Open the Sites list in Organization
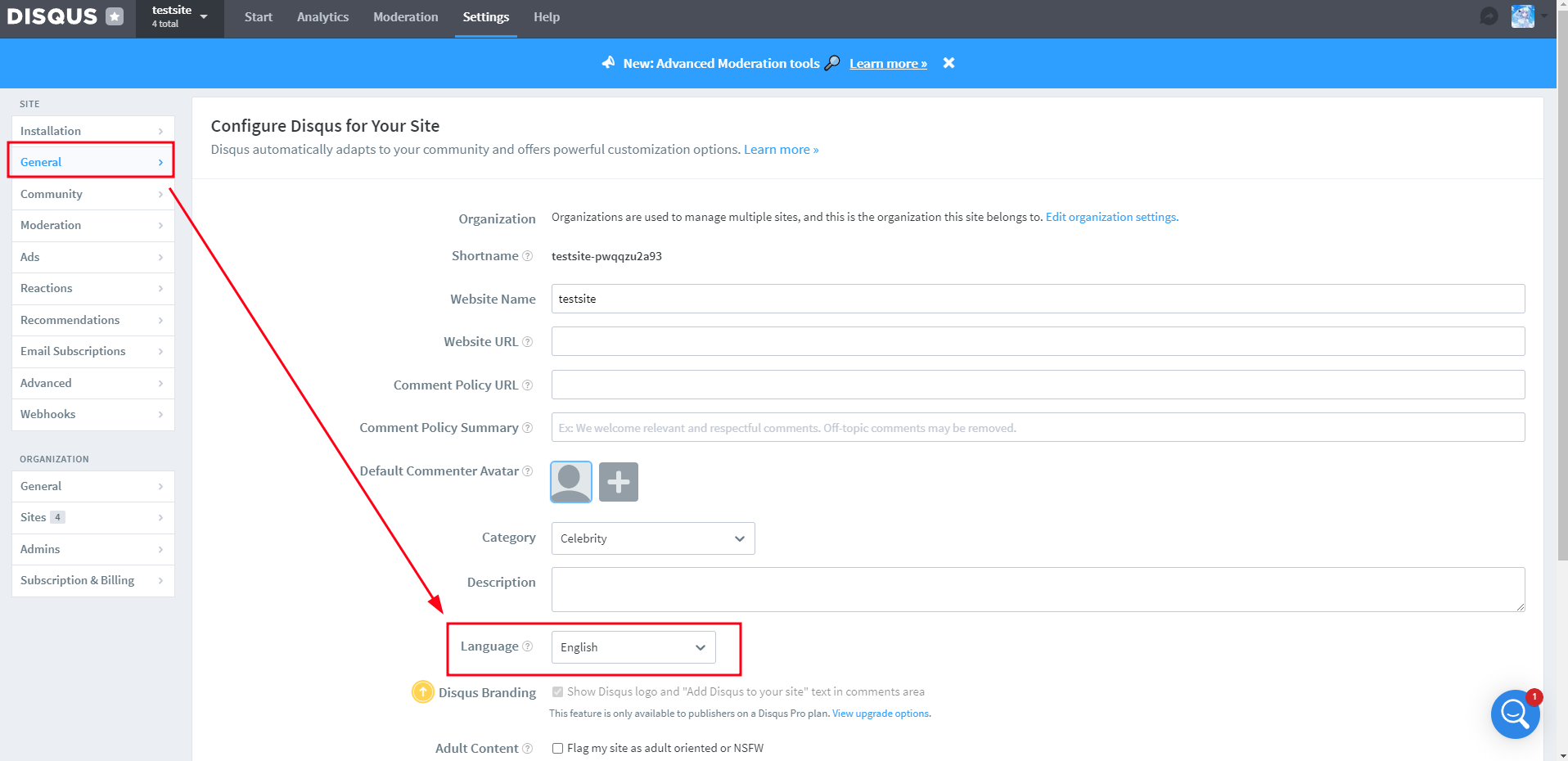 tap(93, 517)
